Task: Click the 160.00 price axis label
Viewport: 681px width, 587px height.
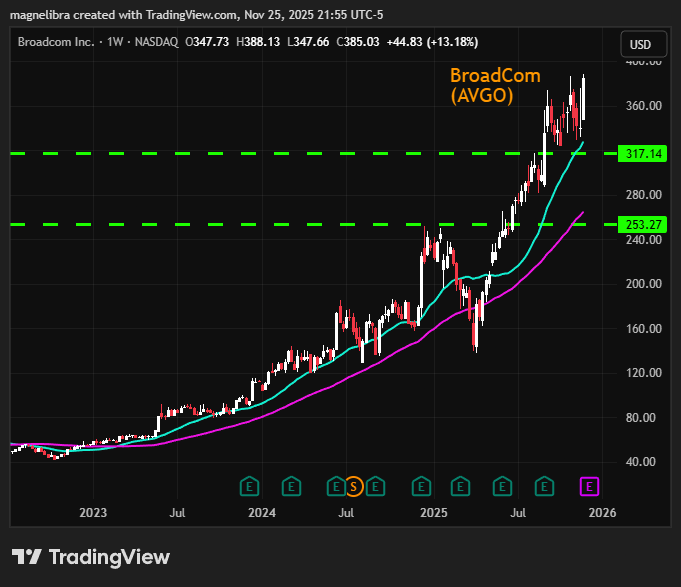Action: pyautogui.click(x=644, y=329)
